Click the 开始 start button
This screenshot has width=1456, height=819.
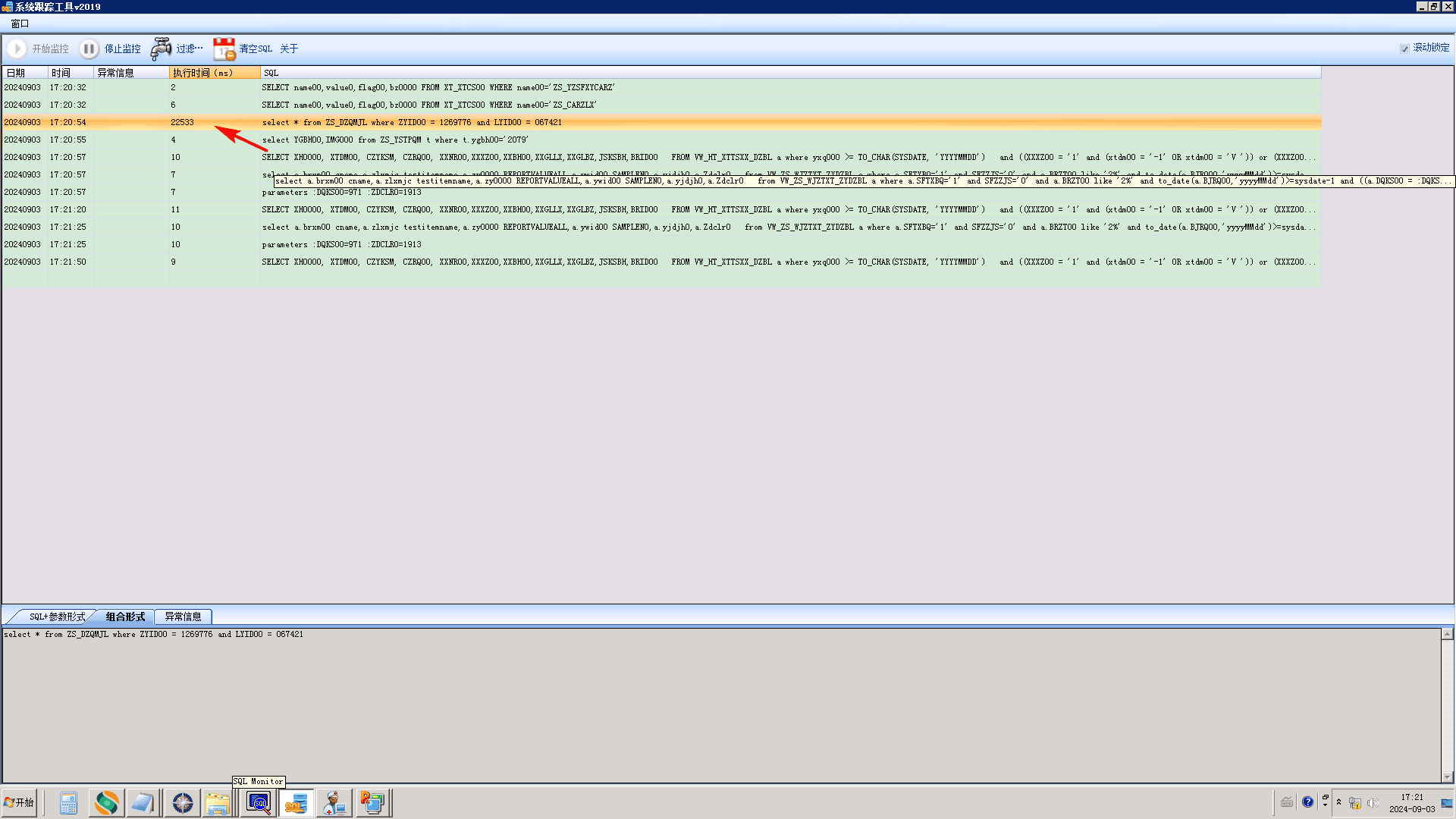20,802
